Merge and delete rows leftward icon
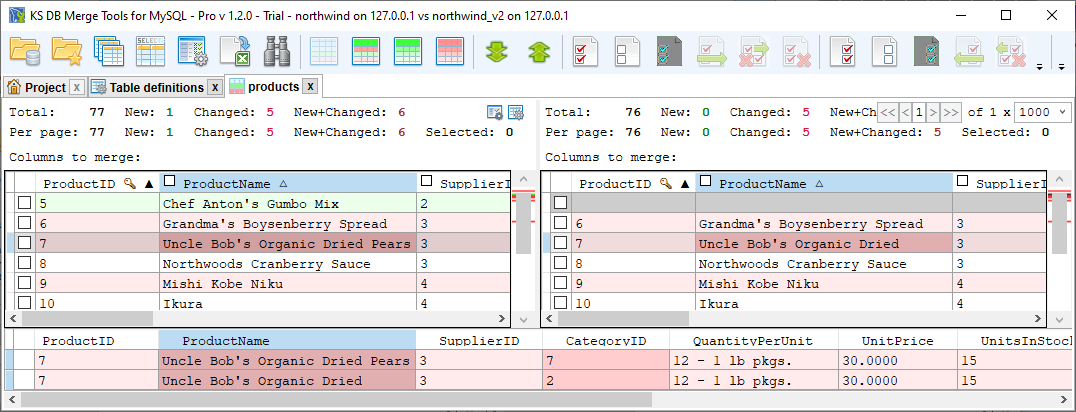This screenshot has width=1076, height=412. [x=1011, y=52]
